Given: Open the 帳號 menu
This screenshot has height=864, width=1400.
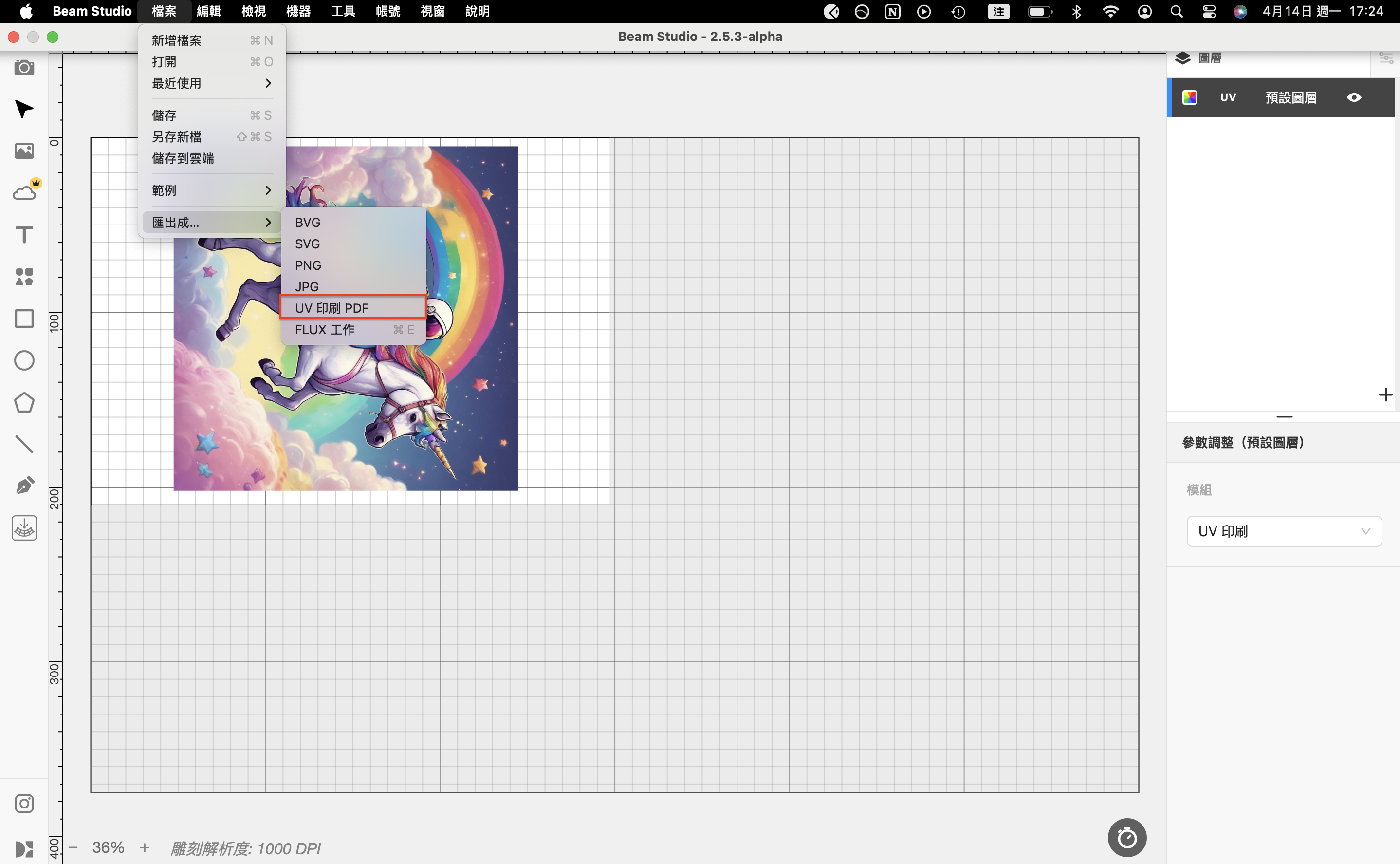Looking at the screenshot, I should (x=387, y=11).
